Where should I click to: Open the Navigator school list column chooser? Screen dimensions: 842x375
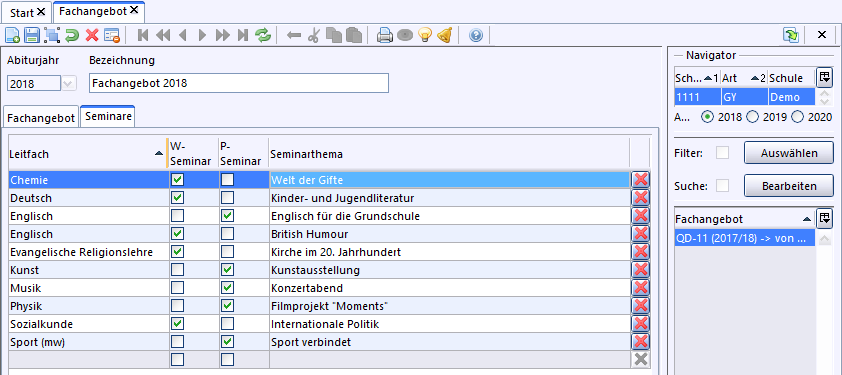(824, 77)
